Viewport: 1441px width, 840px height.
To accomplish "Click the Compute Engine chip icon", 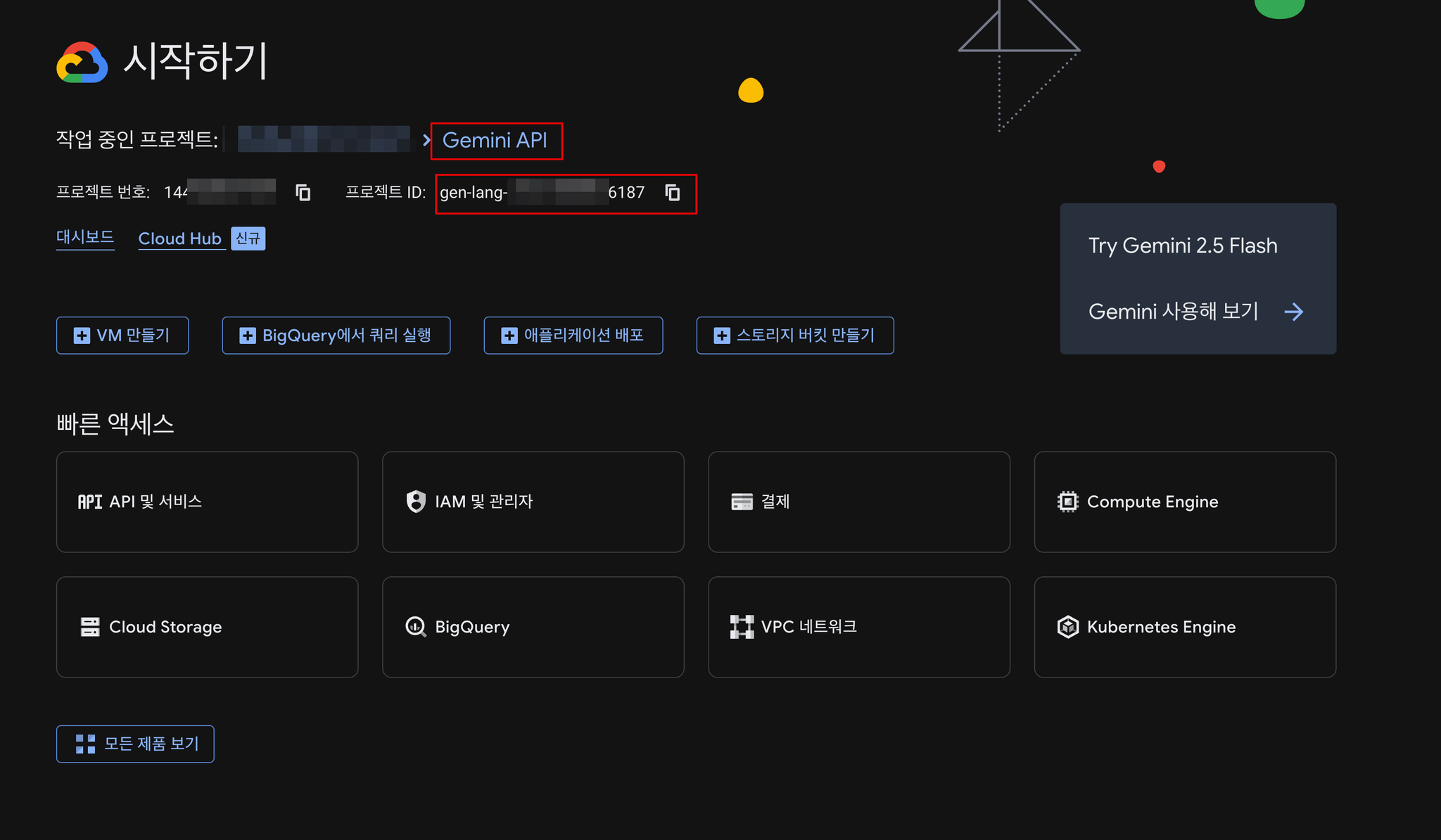I will tap(1068, 502).
